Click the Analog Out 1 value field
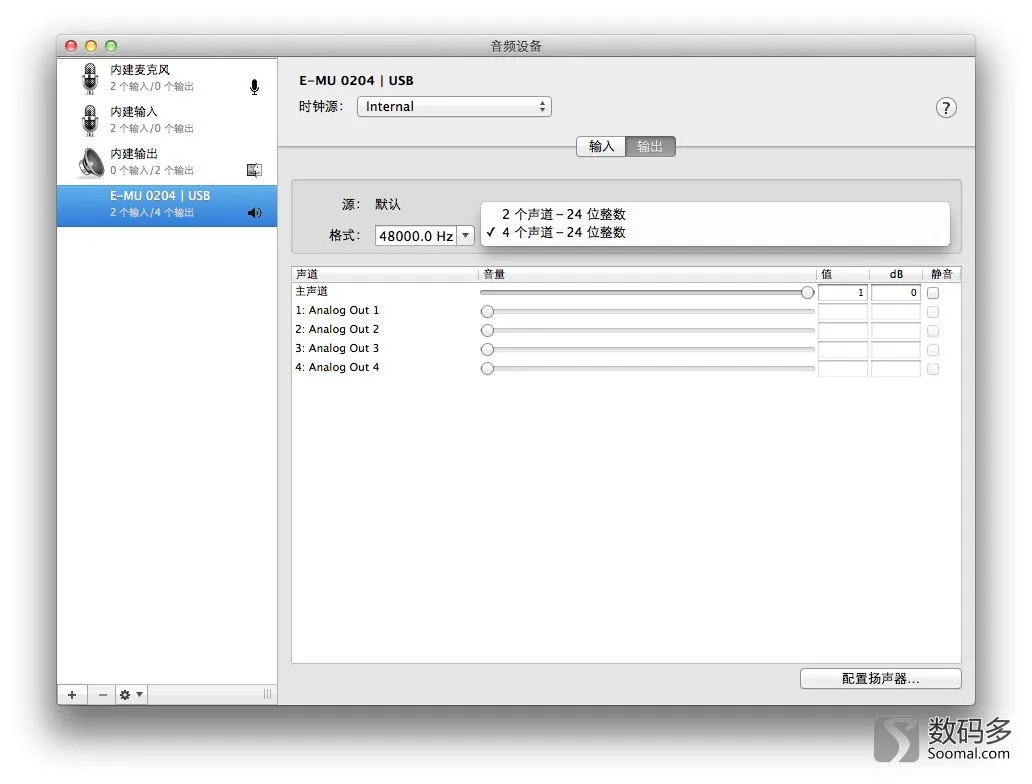 click(x=842, y=312)
